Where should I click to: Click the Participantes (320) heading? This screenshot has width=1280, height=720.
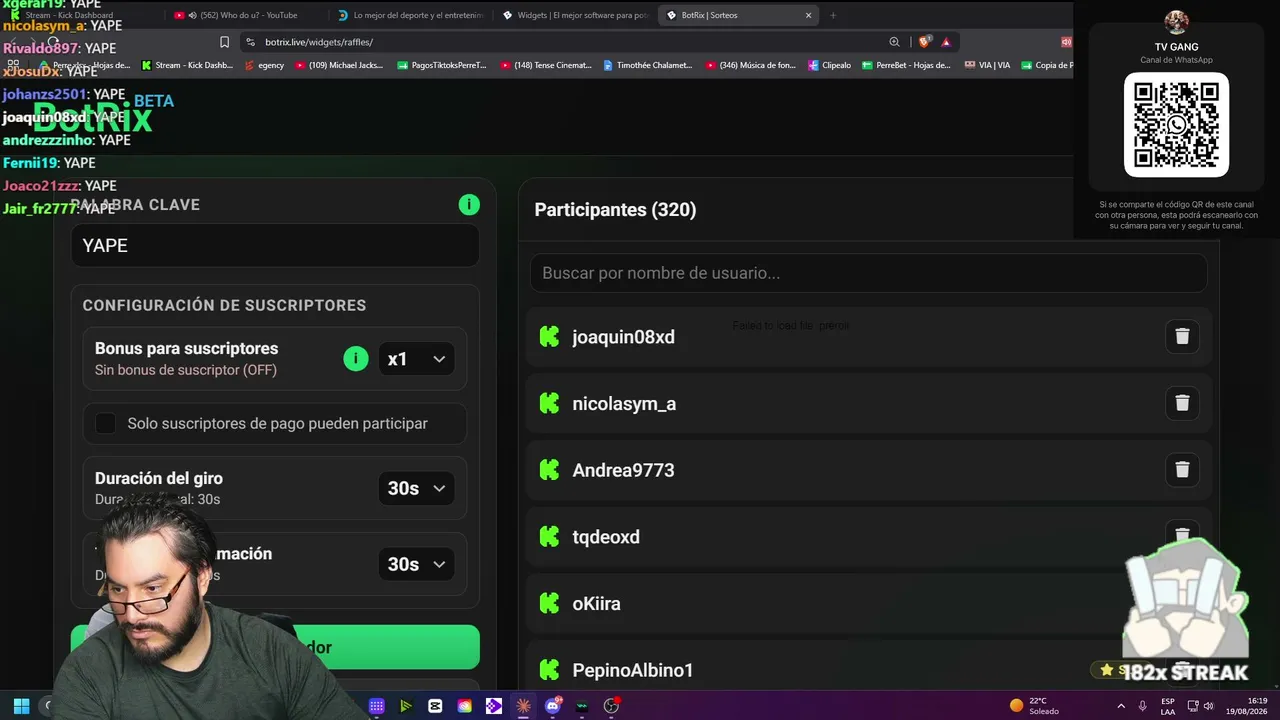pyautogui.click(x=615, y=210)
